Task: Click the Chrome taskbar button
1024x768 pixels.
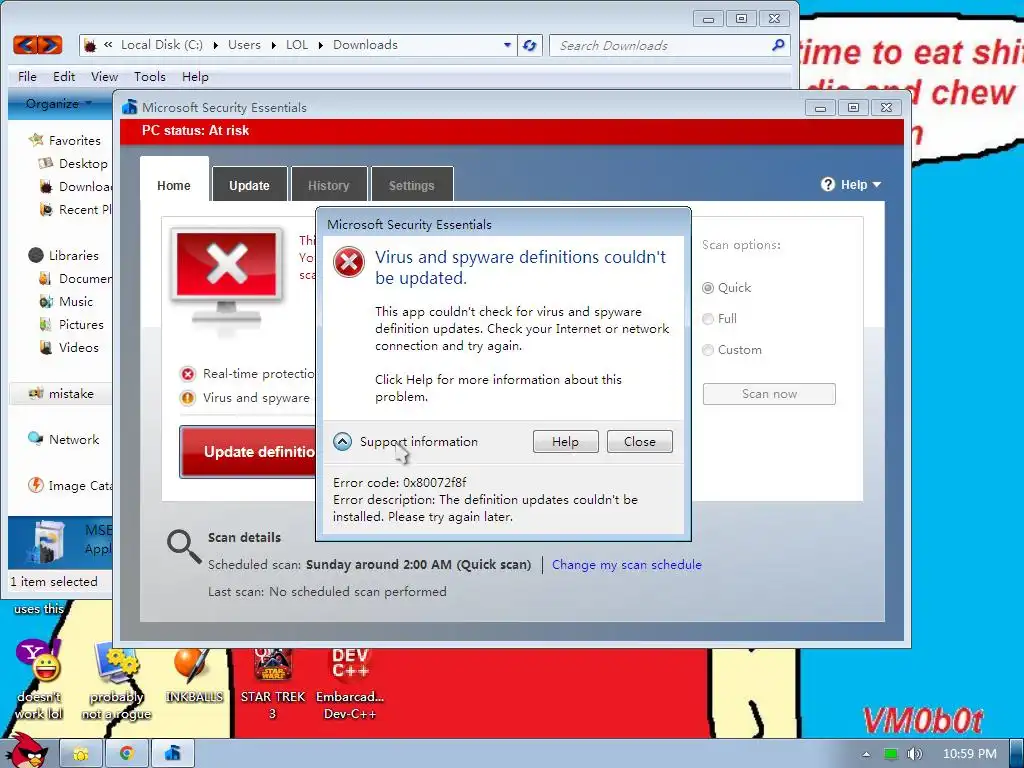Action: [126, 754]
